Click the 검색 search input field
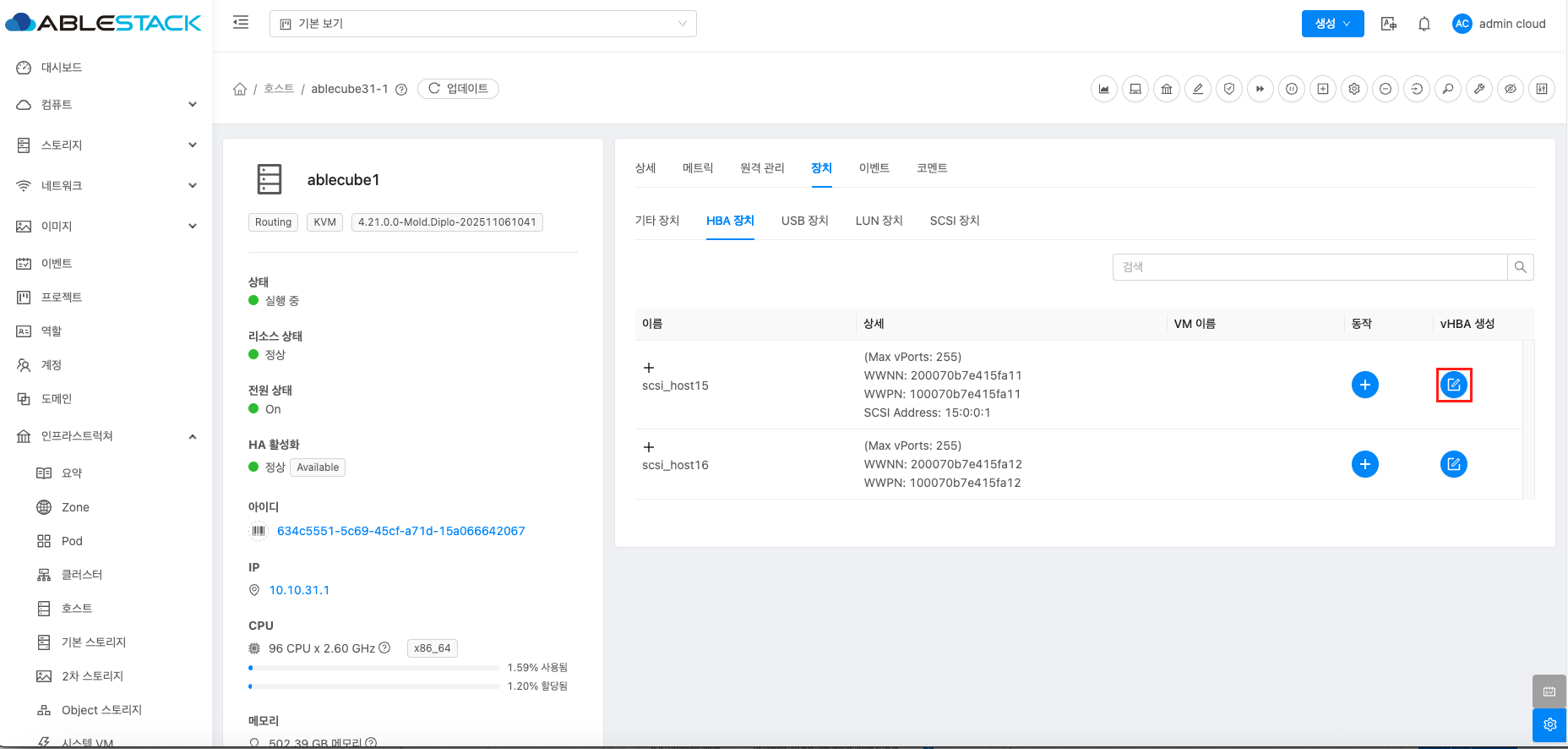 (1309, 267)
